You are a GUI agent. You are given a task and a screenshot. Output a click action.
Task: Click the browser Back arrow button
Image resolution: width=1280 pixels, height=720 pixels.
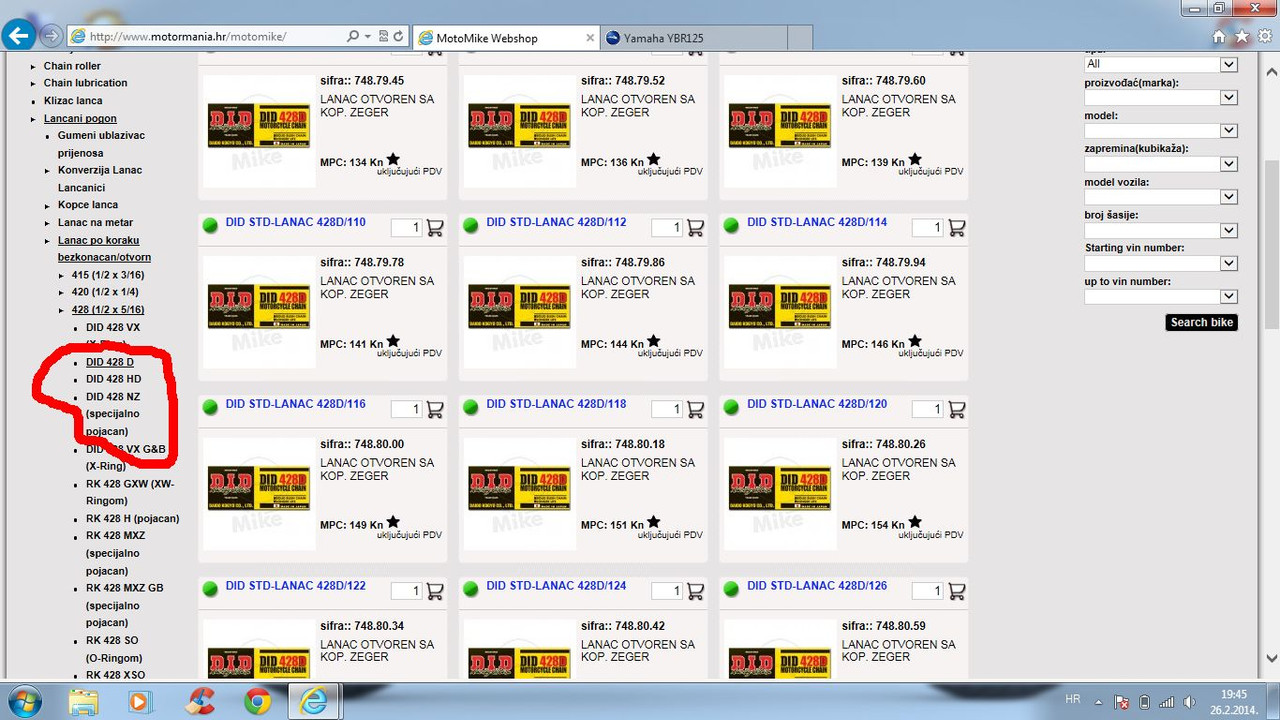(18, 36)
